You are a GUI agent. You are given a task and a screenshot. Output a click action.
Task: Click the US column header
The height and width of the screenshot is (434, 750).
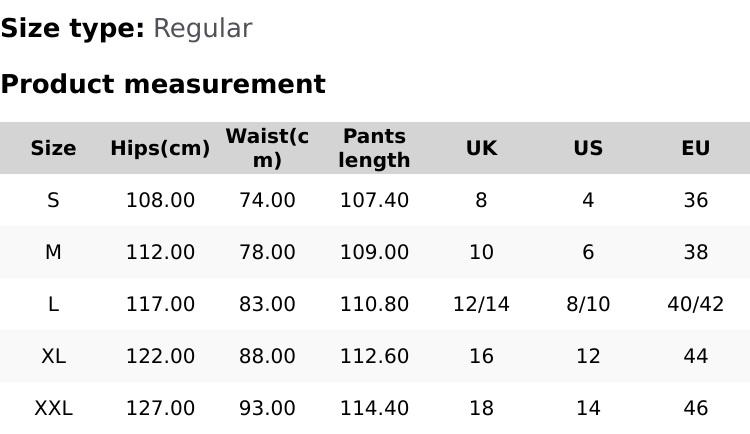pyautogui.click(x=588, y=148)
